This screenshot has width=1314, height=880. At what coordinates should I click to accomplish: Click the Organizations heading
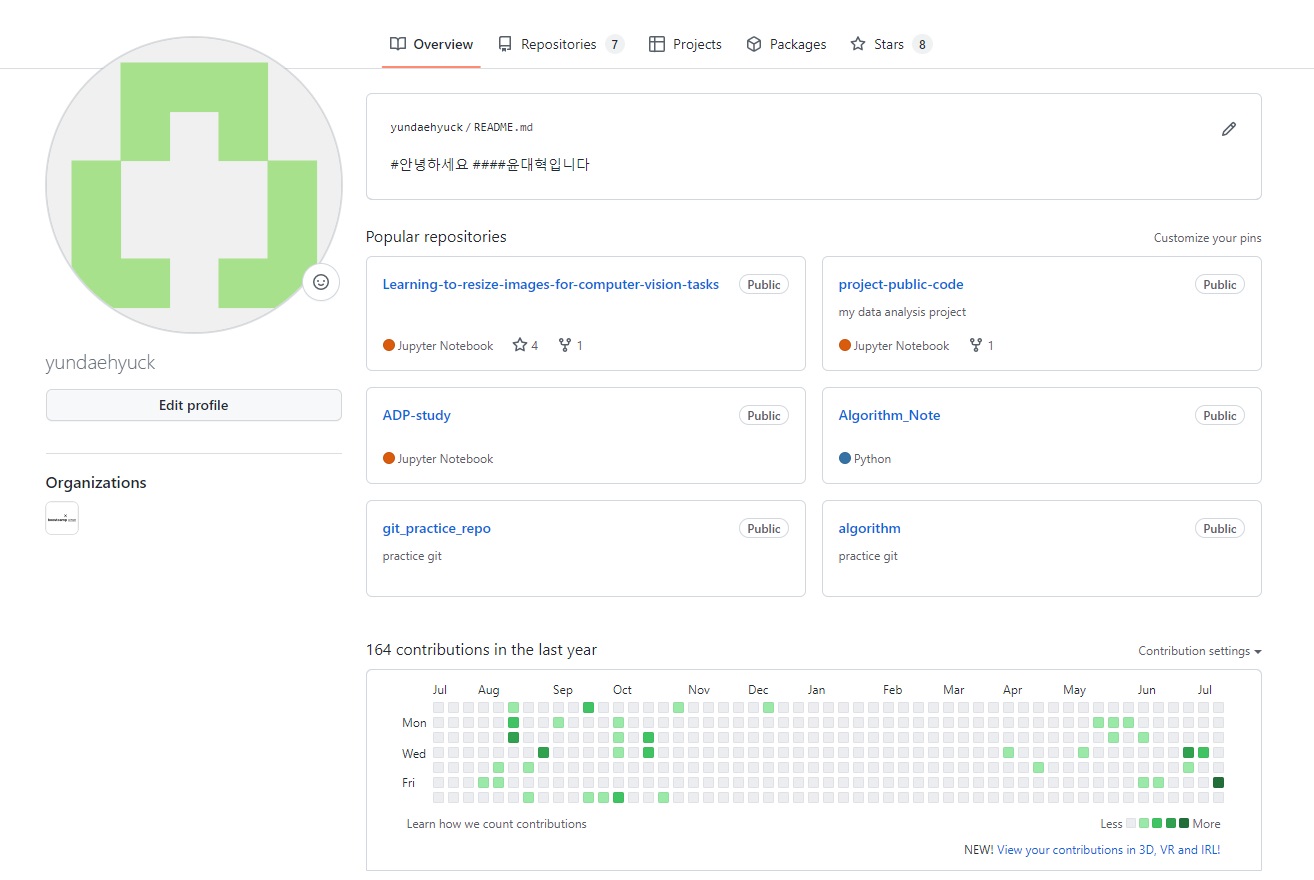tap(96, 482)
